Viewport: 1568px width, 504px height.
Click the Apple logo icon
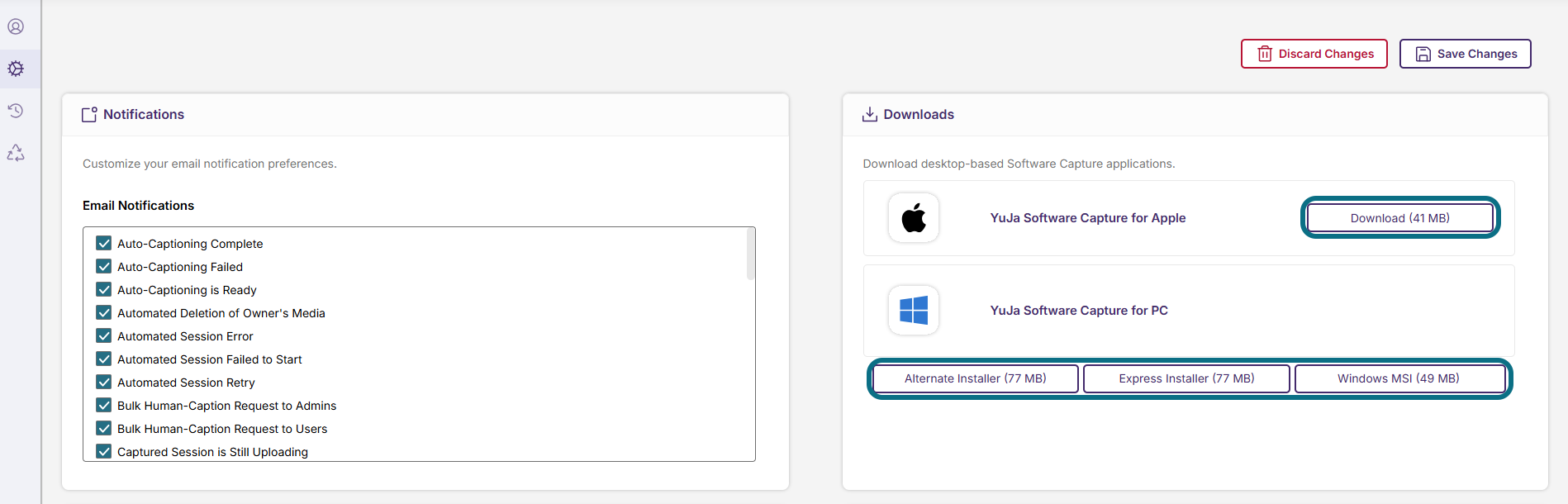pos(914,218)
